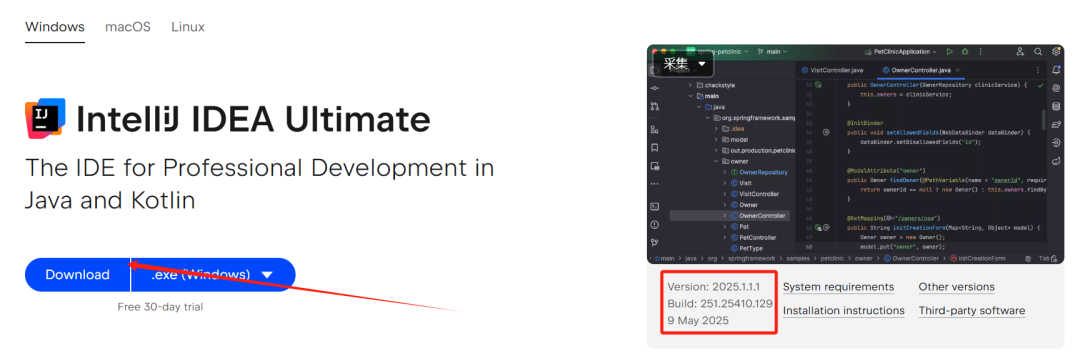Click 'Version: 2025.1.1.1' text
The height and width of the screenshot is (363, 1080).
pos(713,286)
